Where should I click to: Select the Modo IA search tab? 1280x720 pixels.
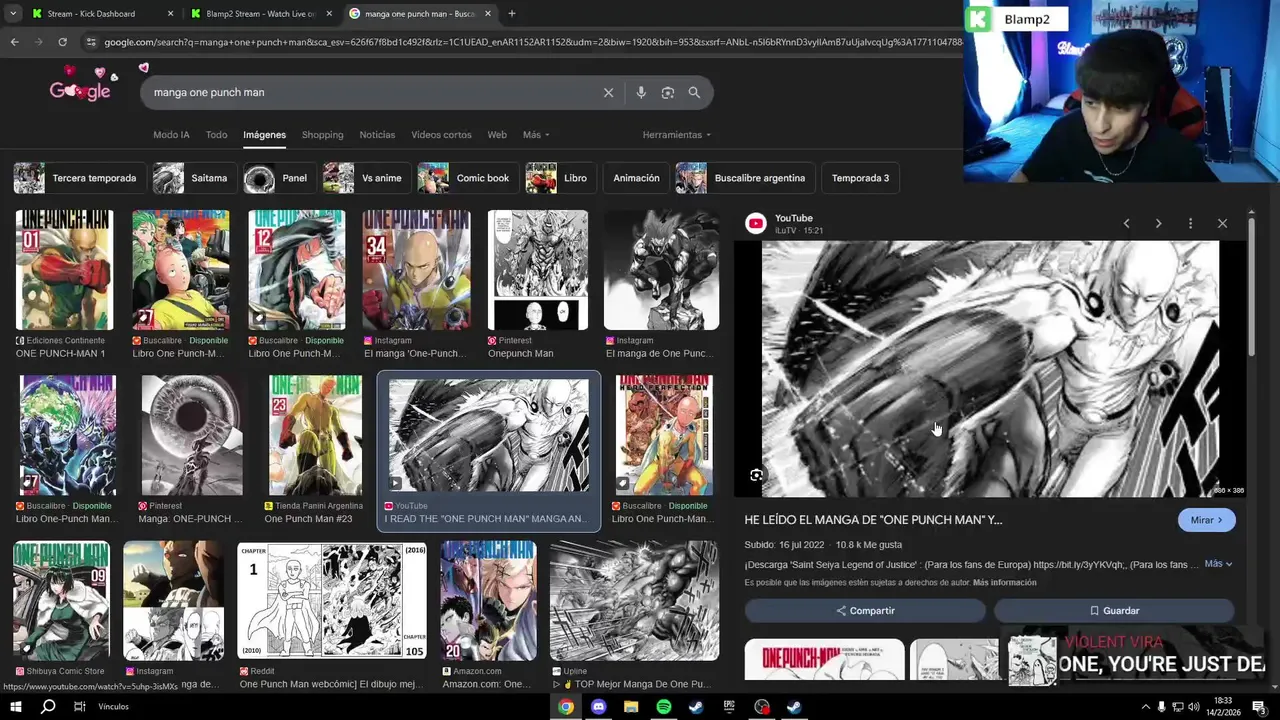tap(171, 135)
